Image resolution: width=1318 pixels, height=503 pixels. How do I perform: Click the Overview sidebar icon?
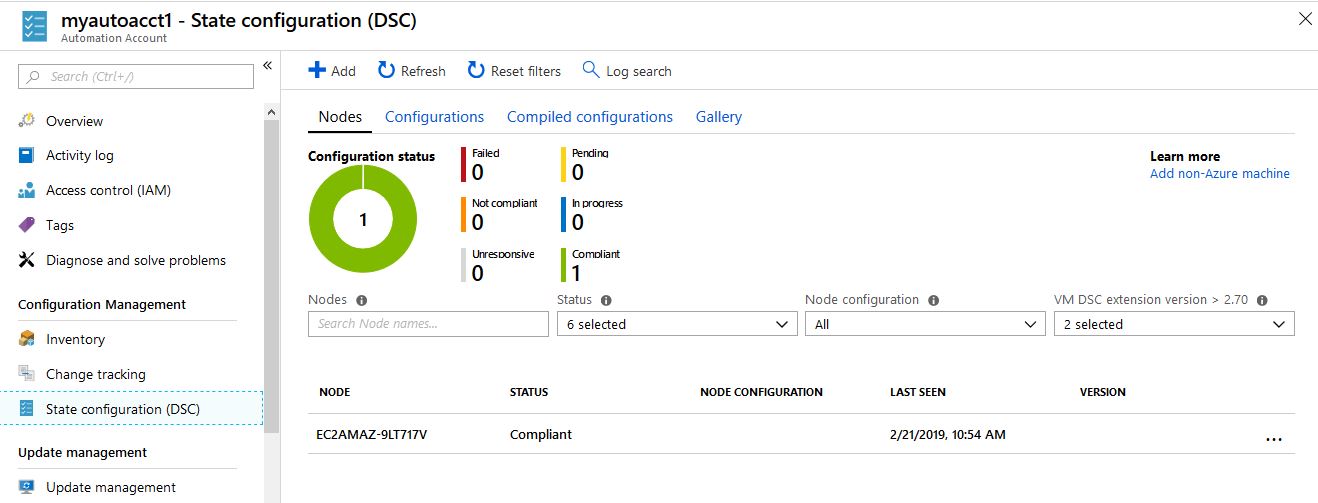tap(27, 121)
